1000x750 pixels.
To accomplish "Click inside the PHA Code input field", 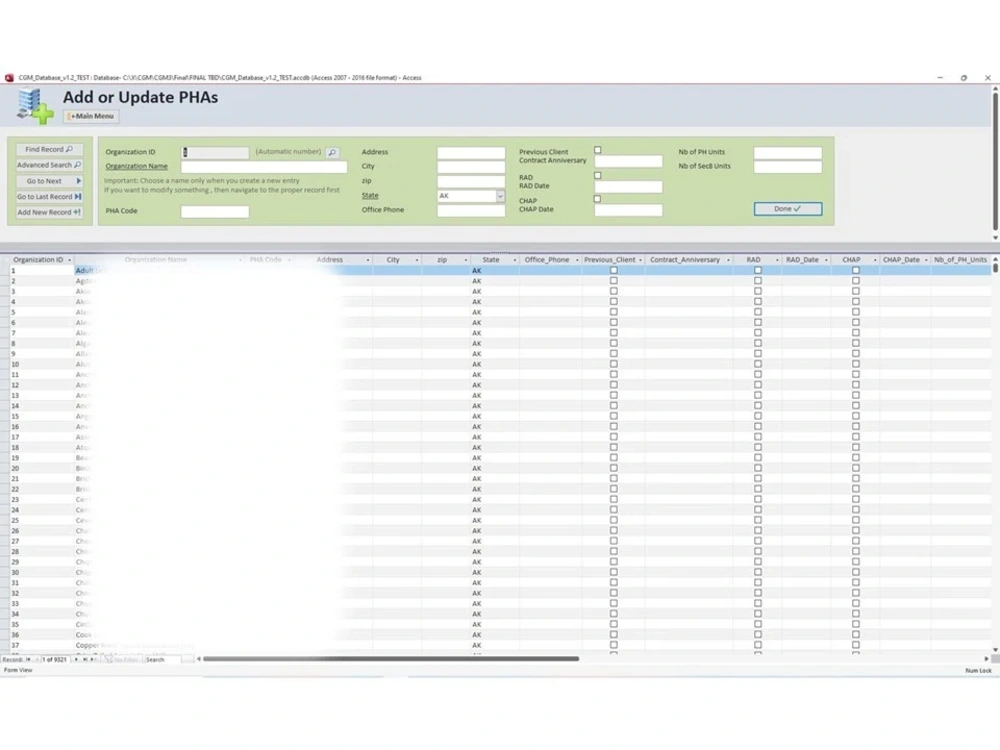I will 216,211.
